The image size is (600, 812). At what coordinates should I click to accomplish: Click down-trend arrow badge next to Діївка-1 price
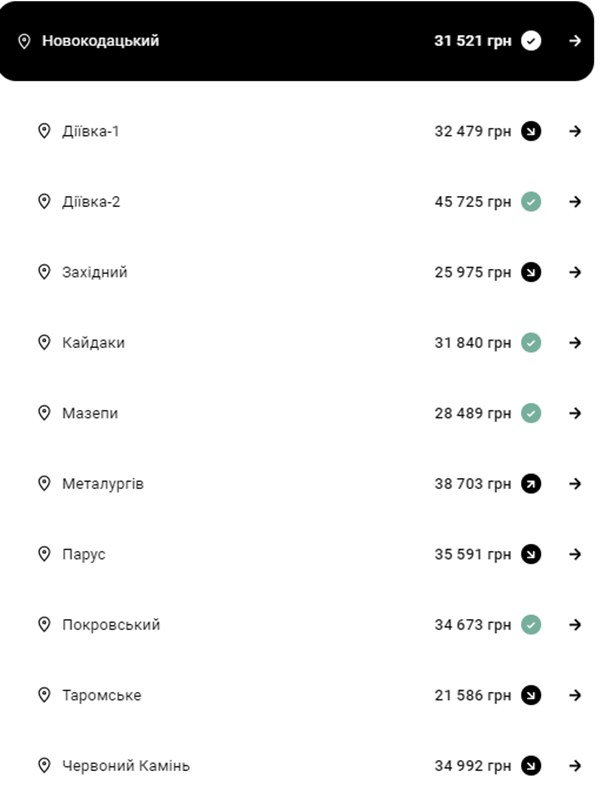point(531,131)
